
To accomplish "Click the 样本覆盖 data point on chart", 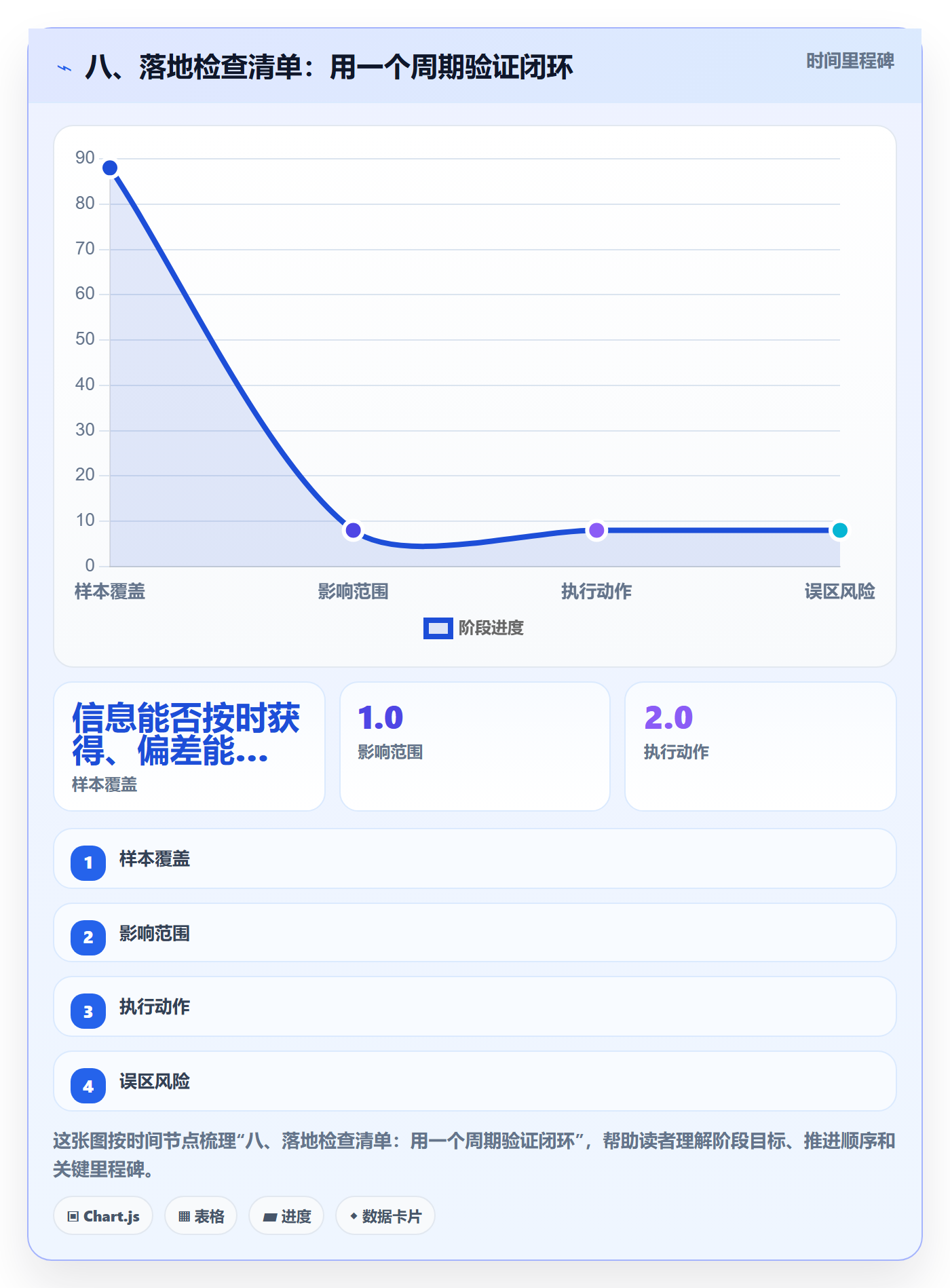I will [x=110, y=168].
